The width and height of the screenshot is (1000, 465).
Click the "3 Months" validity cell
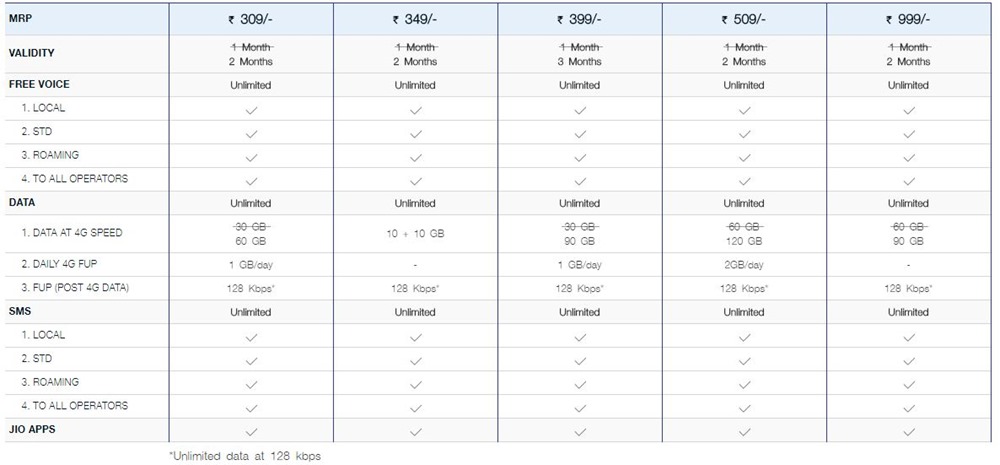(580, 62)
